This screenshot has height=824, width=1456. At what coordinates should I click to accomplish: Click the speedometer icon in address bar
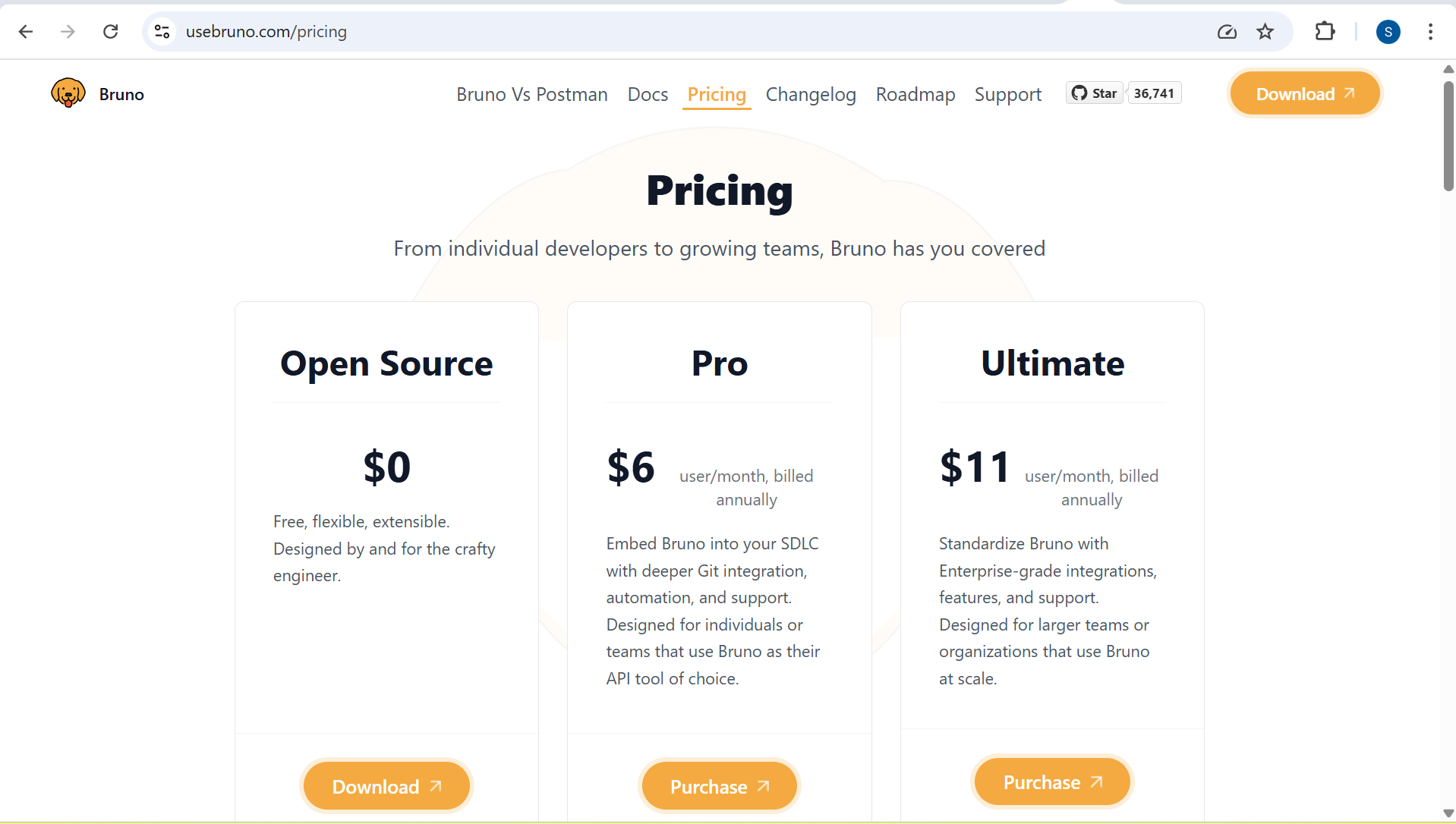(1227, 31)
